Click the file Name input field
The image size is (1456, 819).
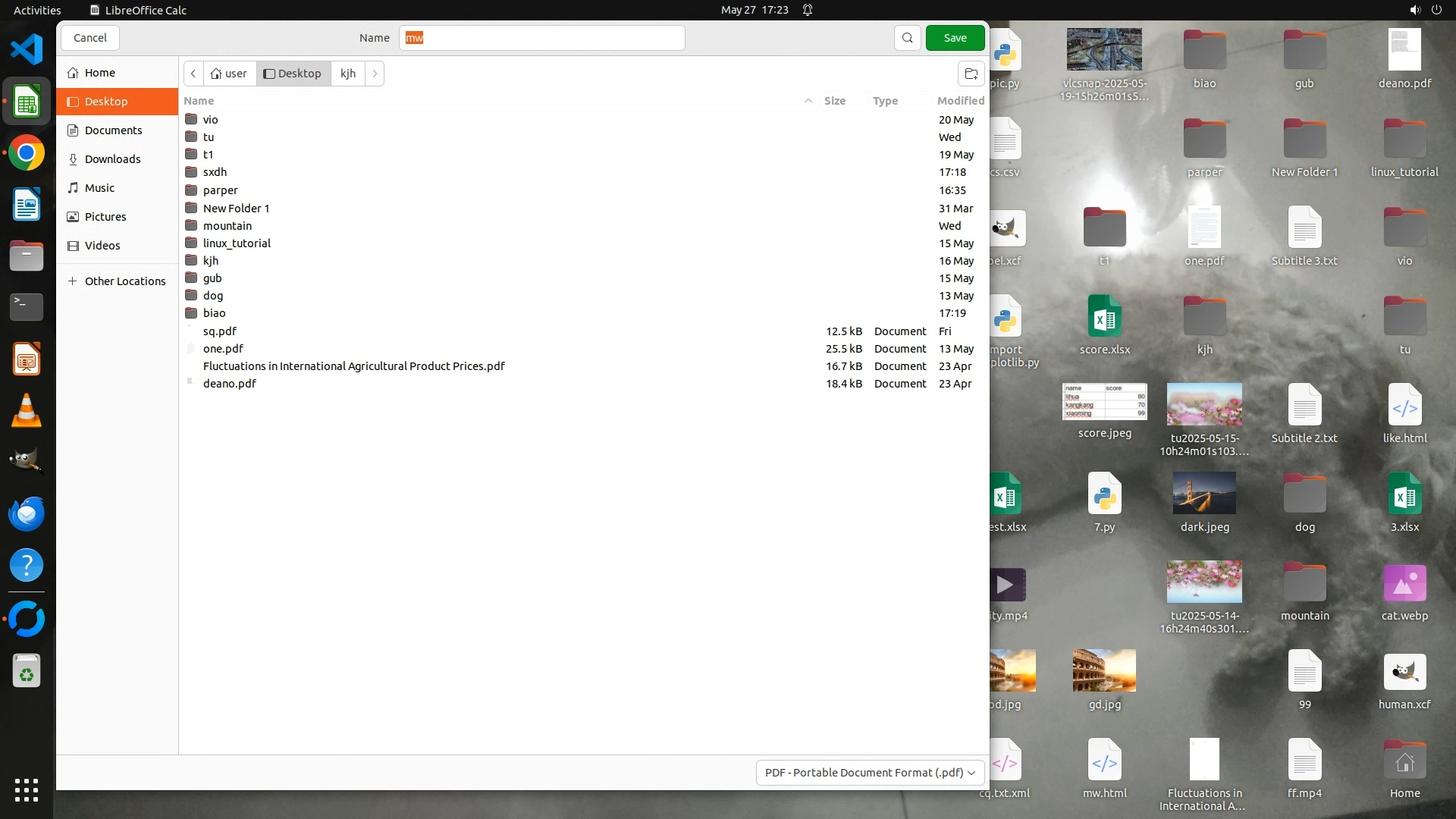pos(541,38)
